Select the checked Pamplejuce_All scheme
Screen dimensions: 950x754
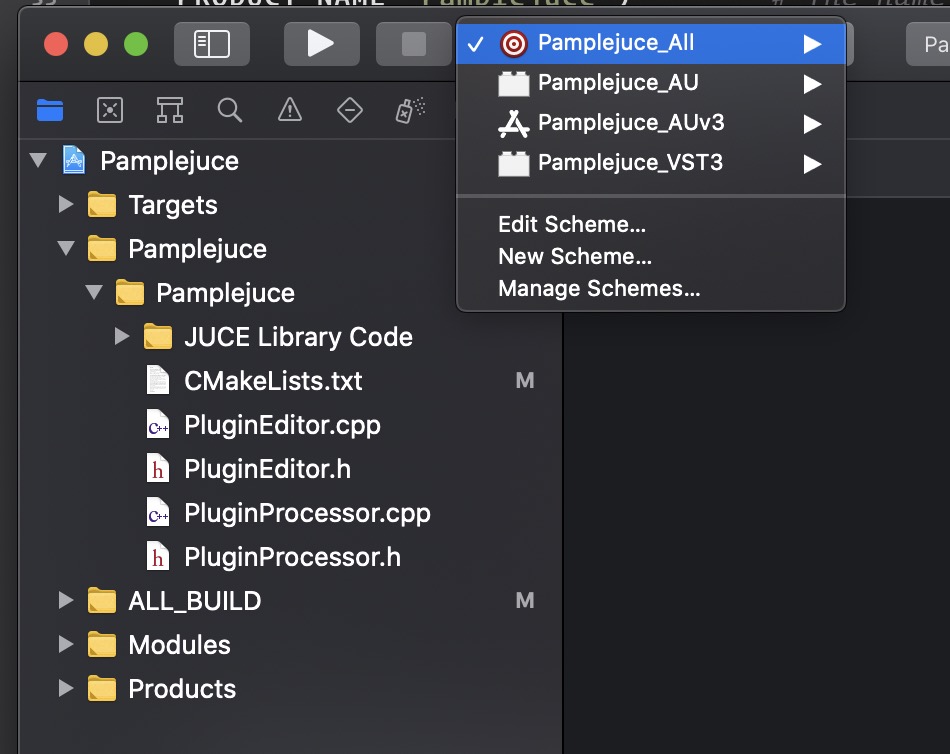pos(616,43)
